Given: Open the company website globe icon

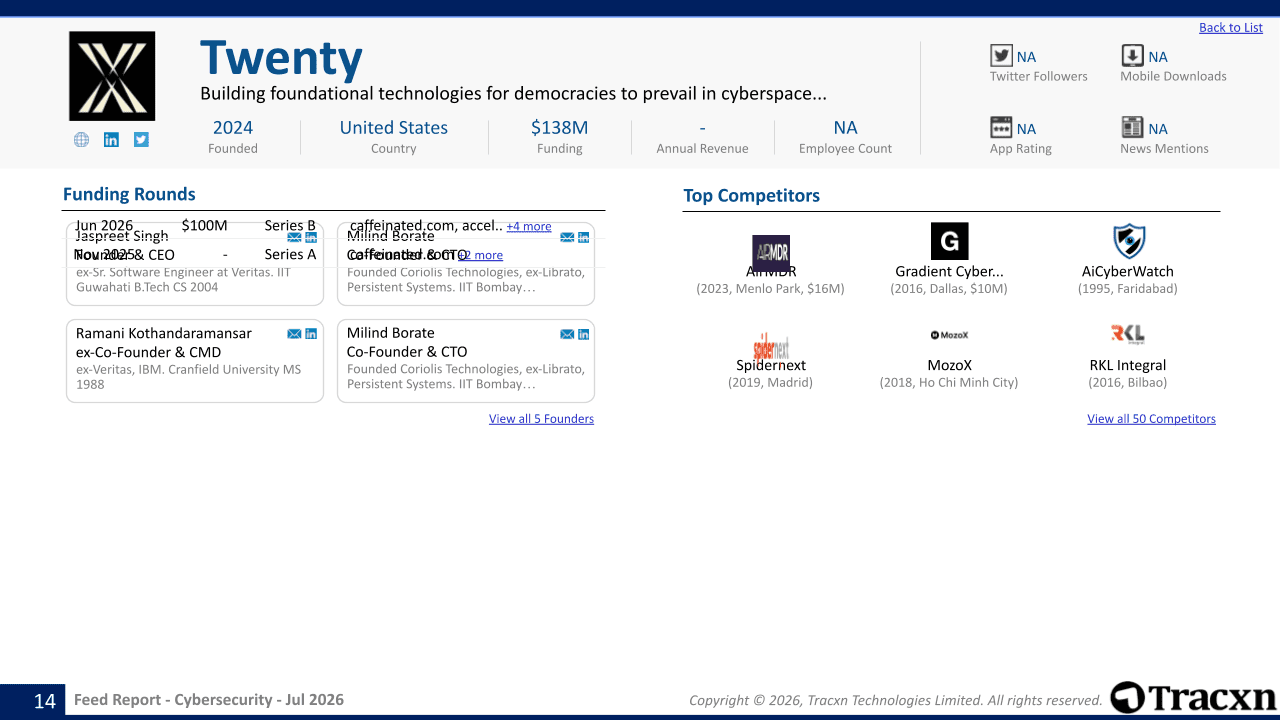Looking at the screenshot, I should tap(82, 140).
